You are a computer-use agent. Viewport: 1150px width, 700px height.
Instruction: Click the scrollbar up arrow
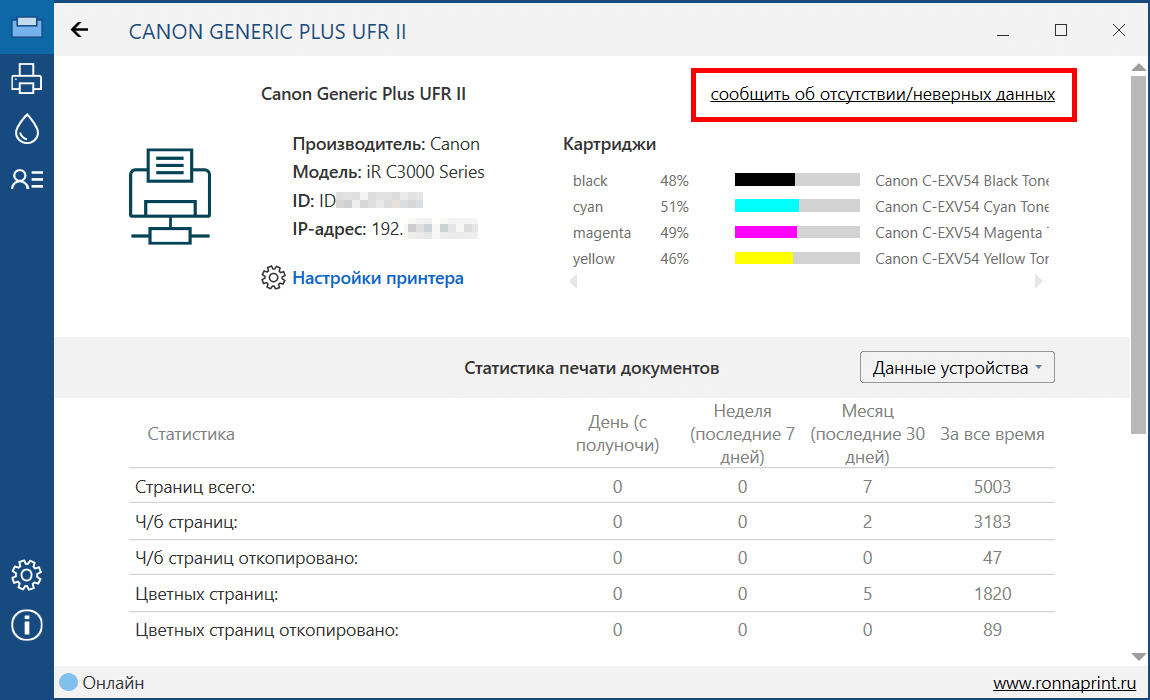(x=1138, y=68)
